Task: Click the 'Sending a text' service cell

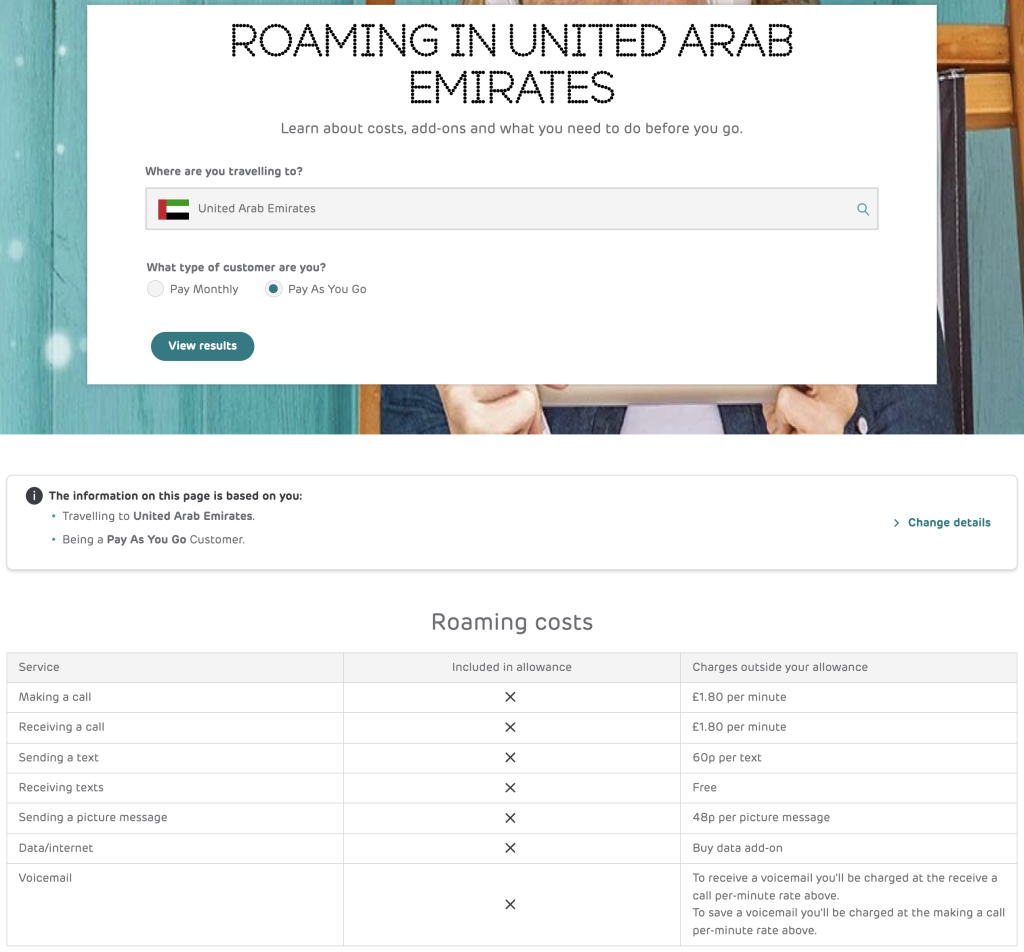Action: [175, 758]
